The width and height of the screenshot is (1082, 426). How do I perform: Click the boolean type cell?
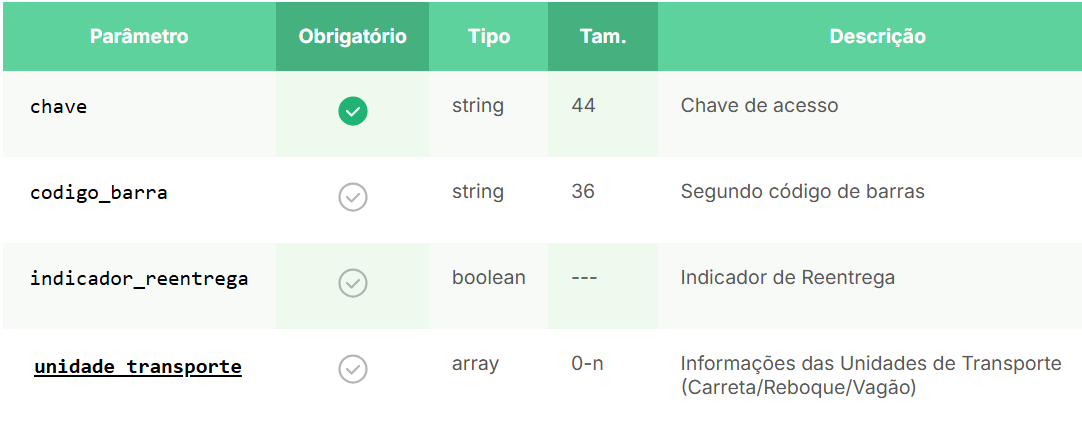pyautogui.click(x=489, y=278)
